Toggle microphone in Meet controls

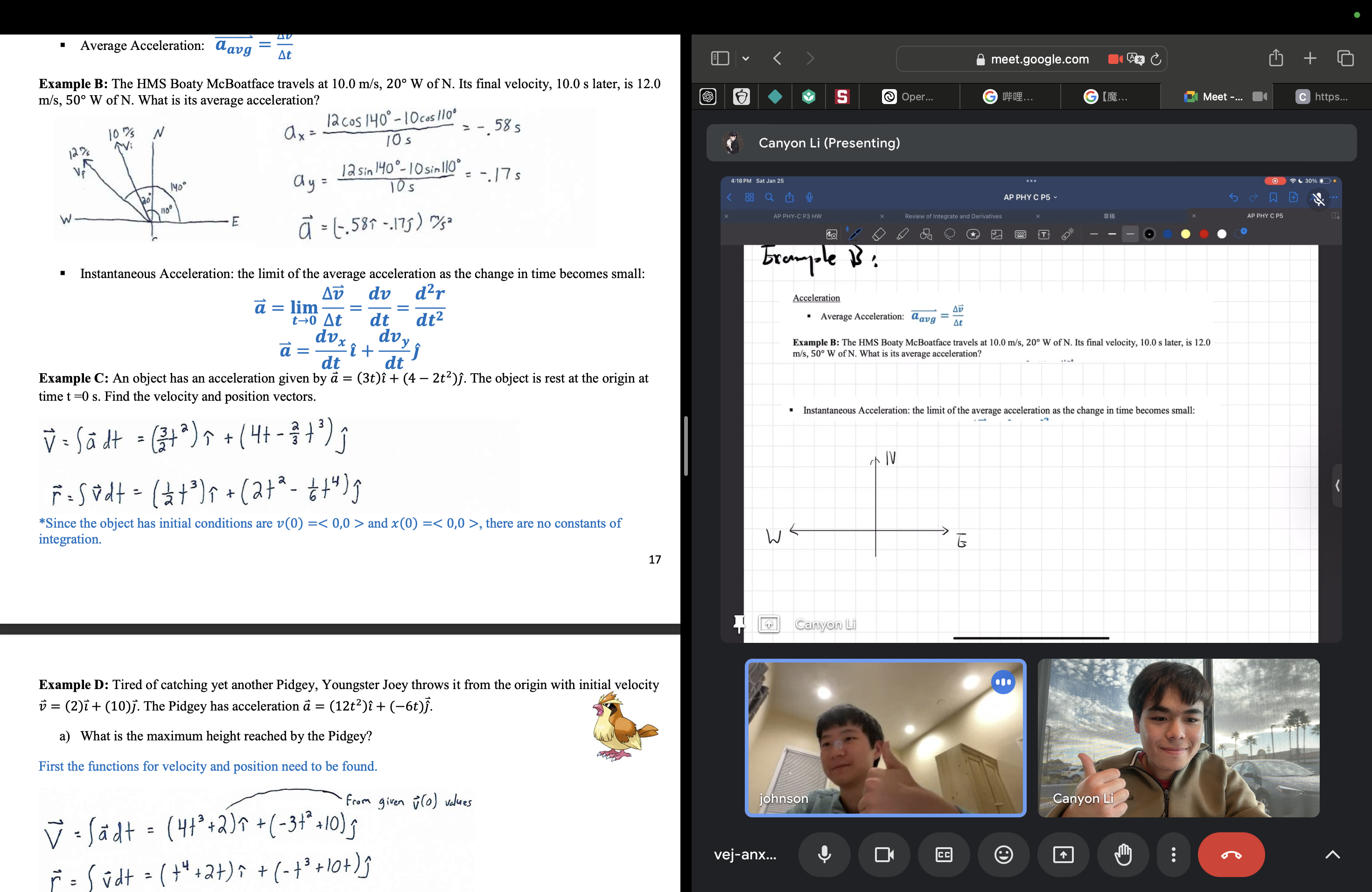(x=824, y=855)
